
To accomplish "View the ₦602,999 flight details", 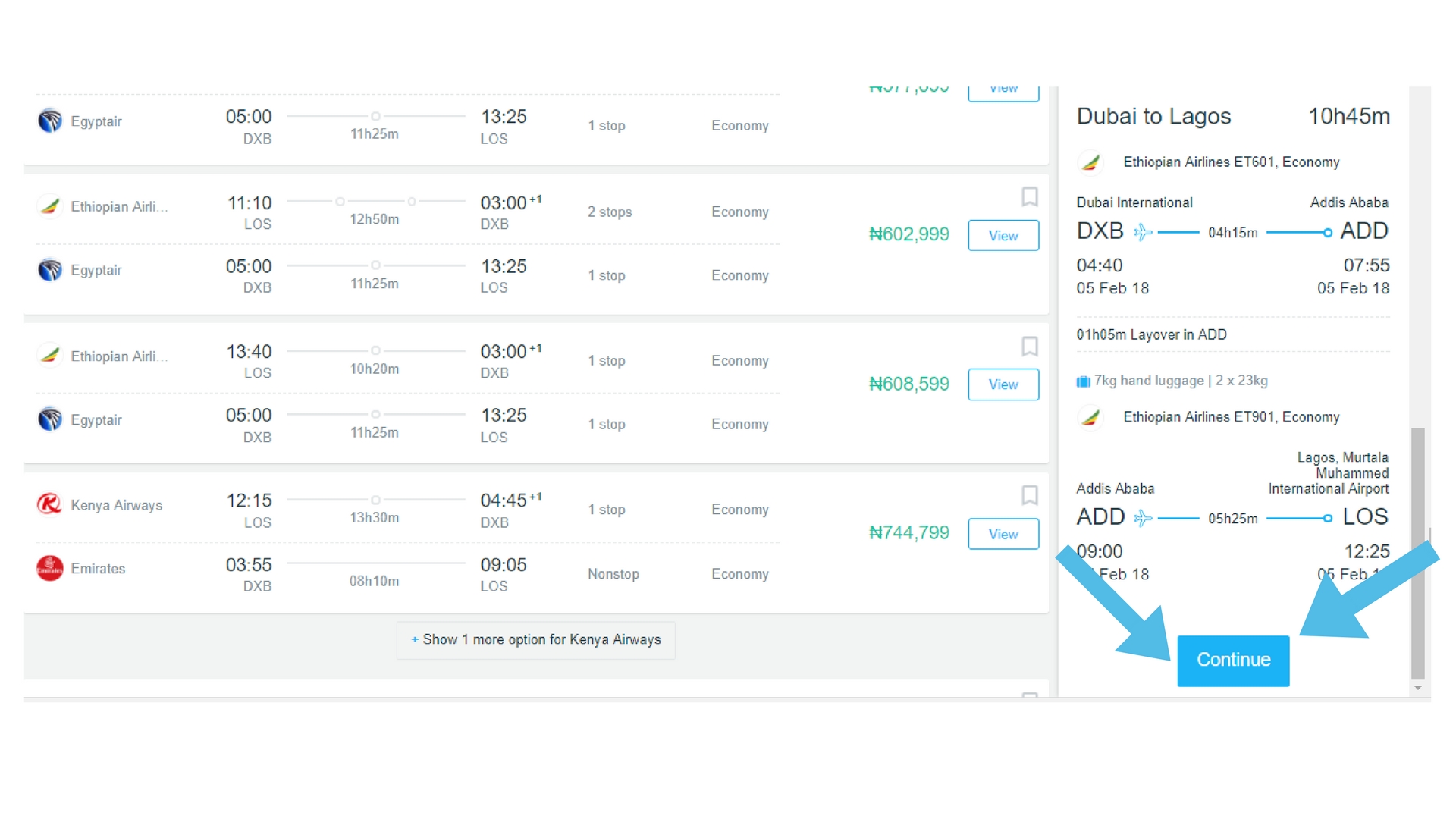I will tap(1003, 236).
